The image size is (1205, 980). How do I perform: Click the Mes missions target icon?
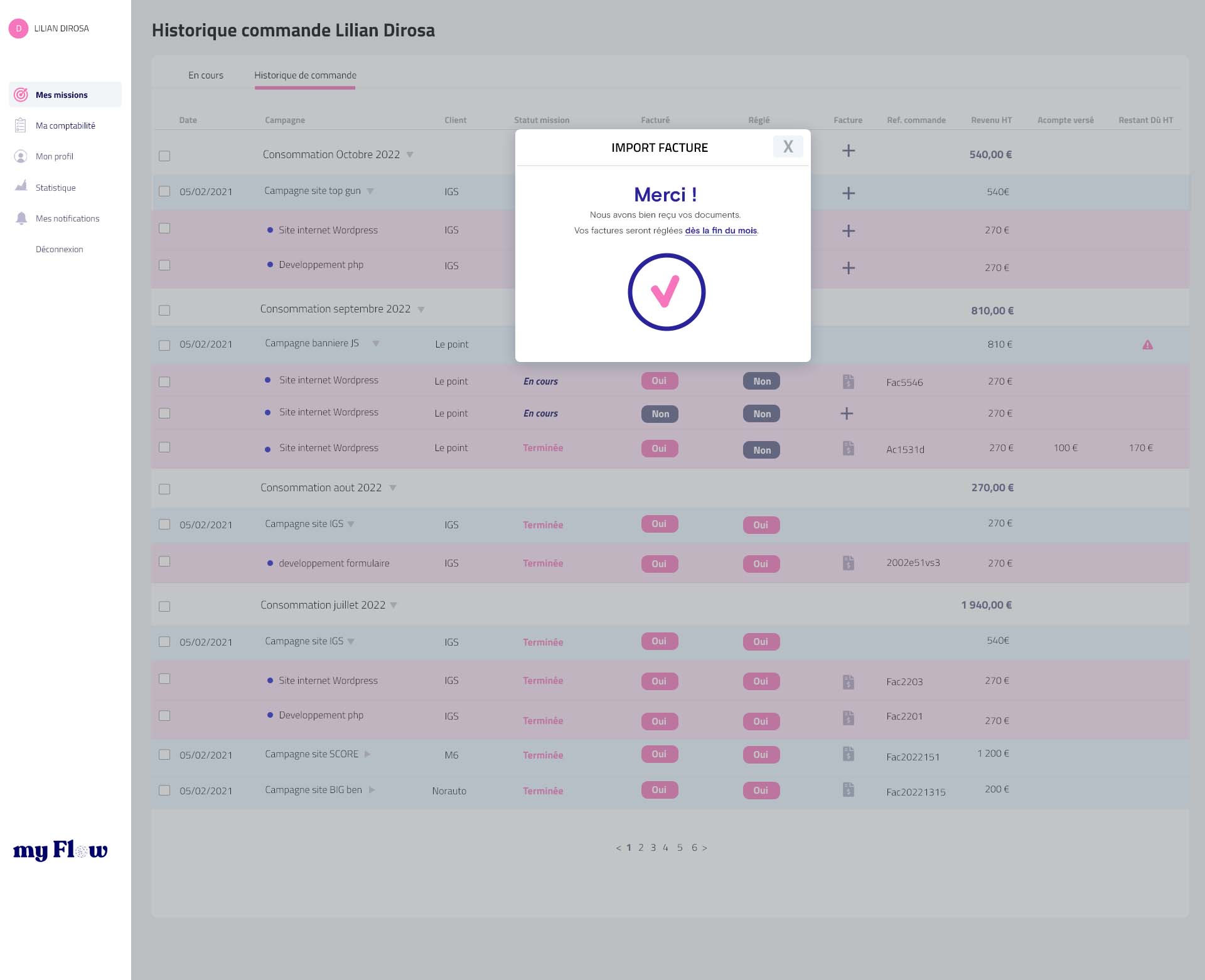(21, 95)
